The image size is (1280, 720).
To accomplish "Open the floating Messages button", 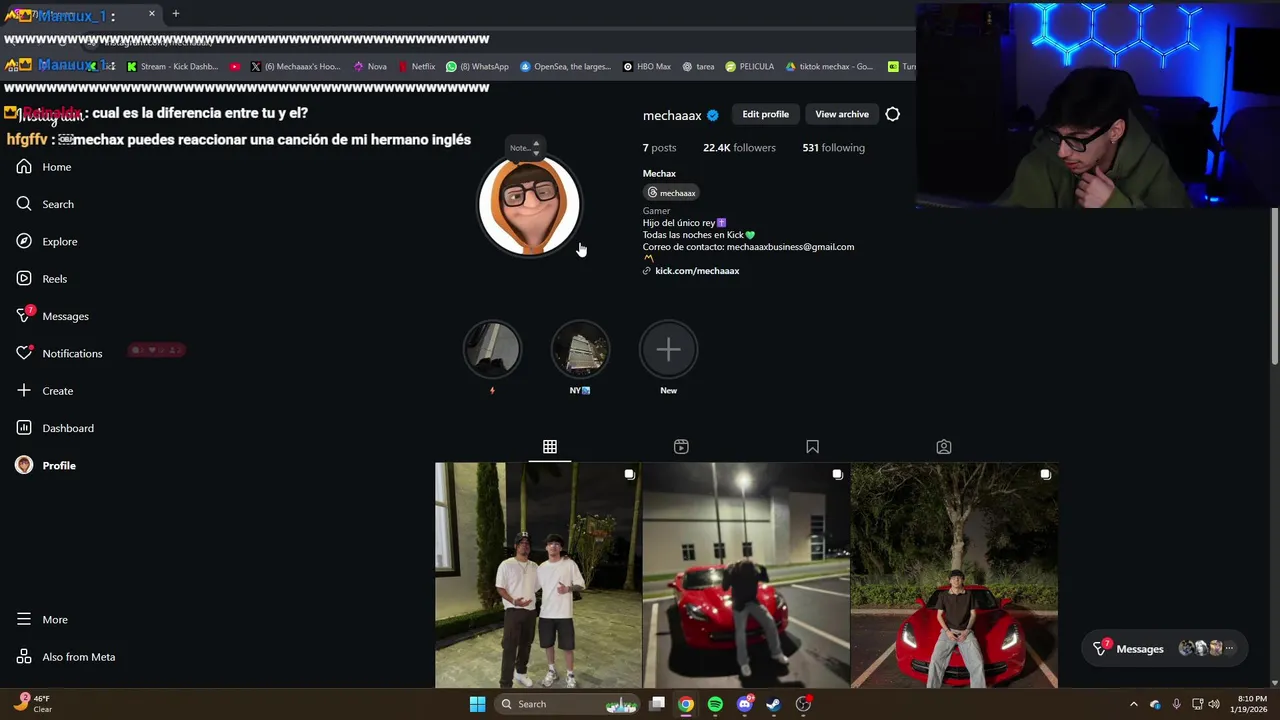I will [1164, 649].
